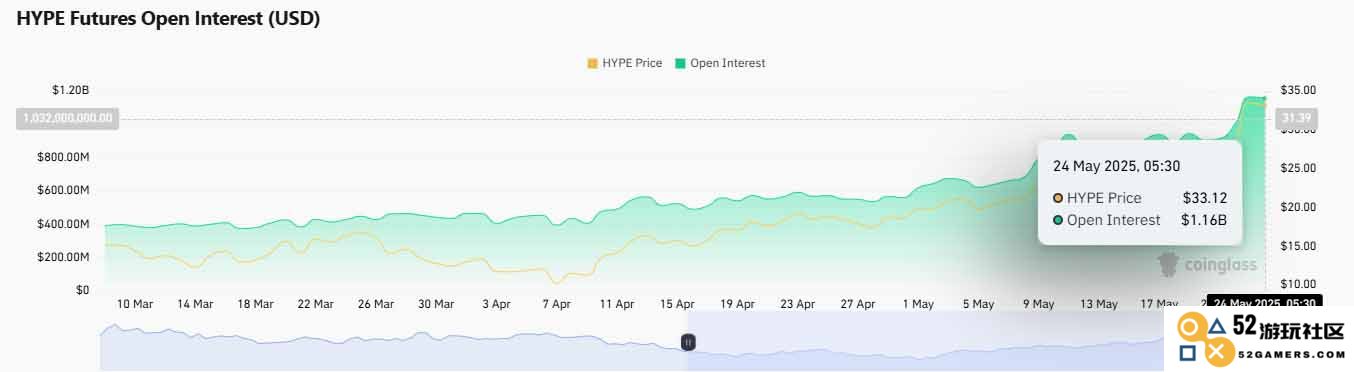This screenshot has height=372, width=1354.
Task: Select the 1 May date tick
Action: pos(917,304)
